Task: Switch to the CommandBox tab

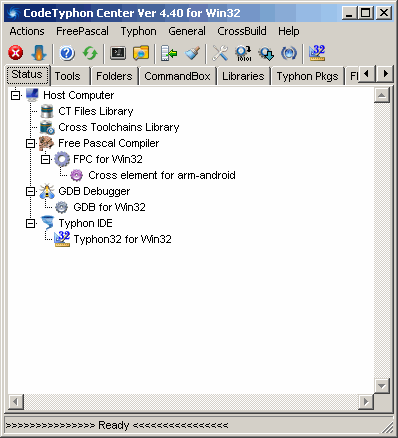Action: (177, 76)
